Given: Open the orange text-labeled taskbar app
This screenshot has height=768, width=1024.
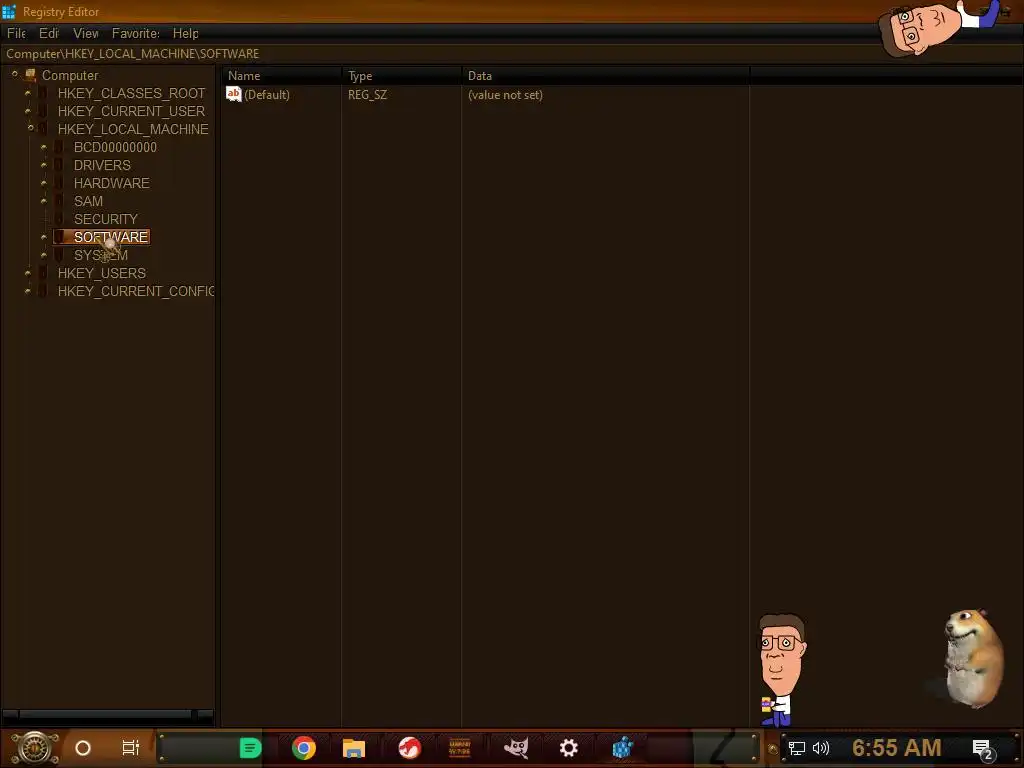Looking at the screenshot, I should [460, 748].
